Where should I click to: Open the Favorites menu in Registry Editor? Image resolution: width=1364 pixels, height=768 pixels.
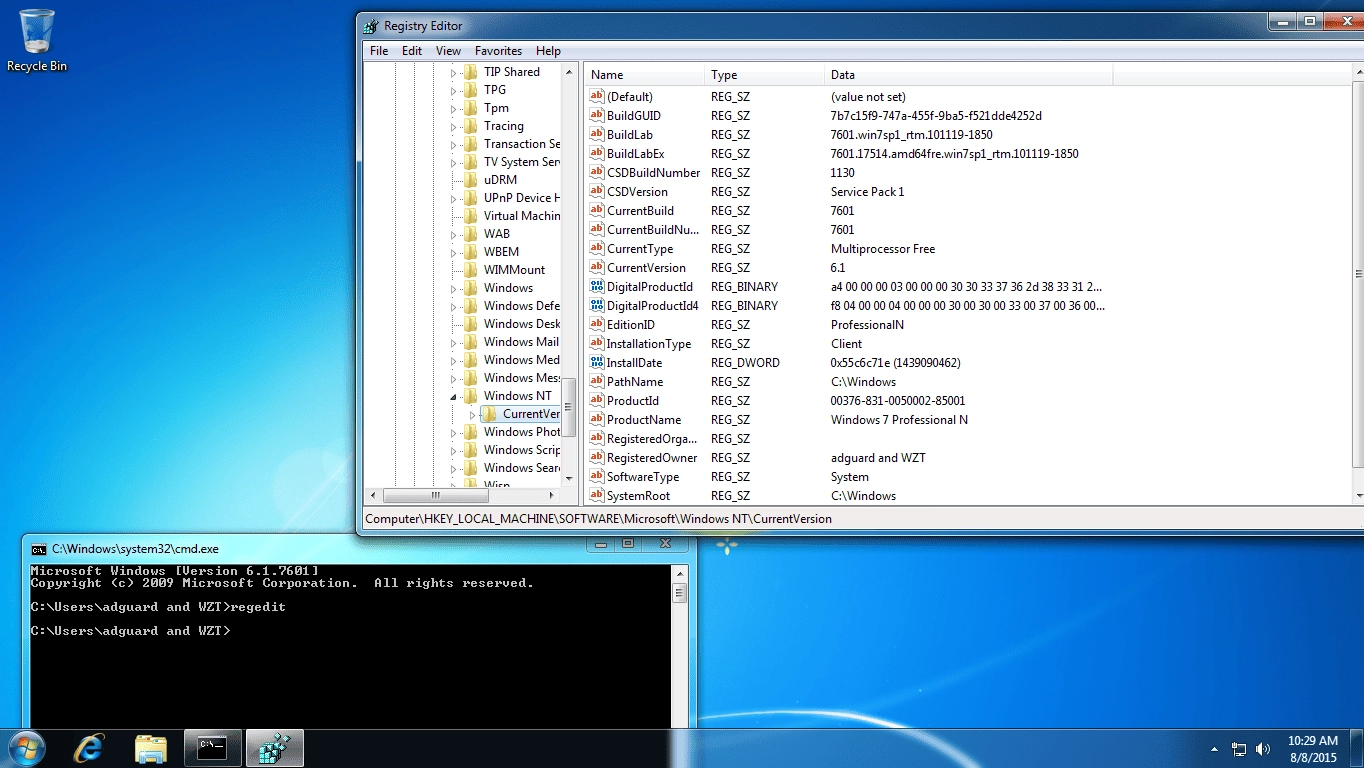click(498, 51)
